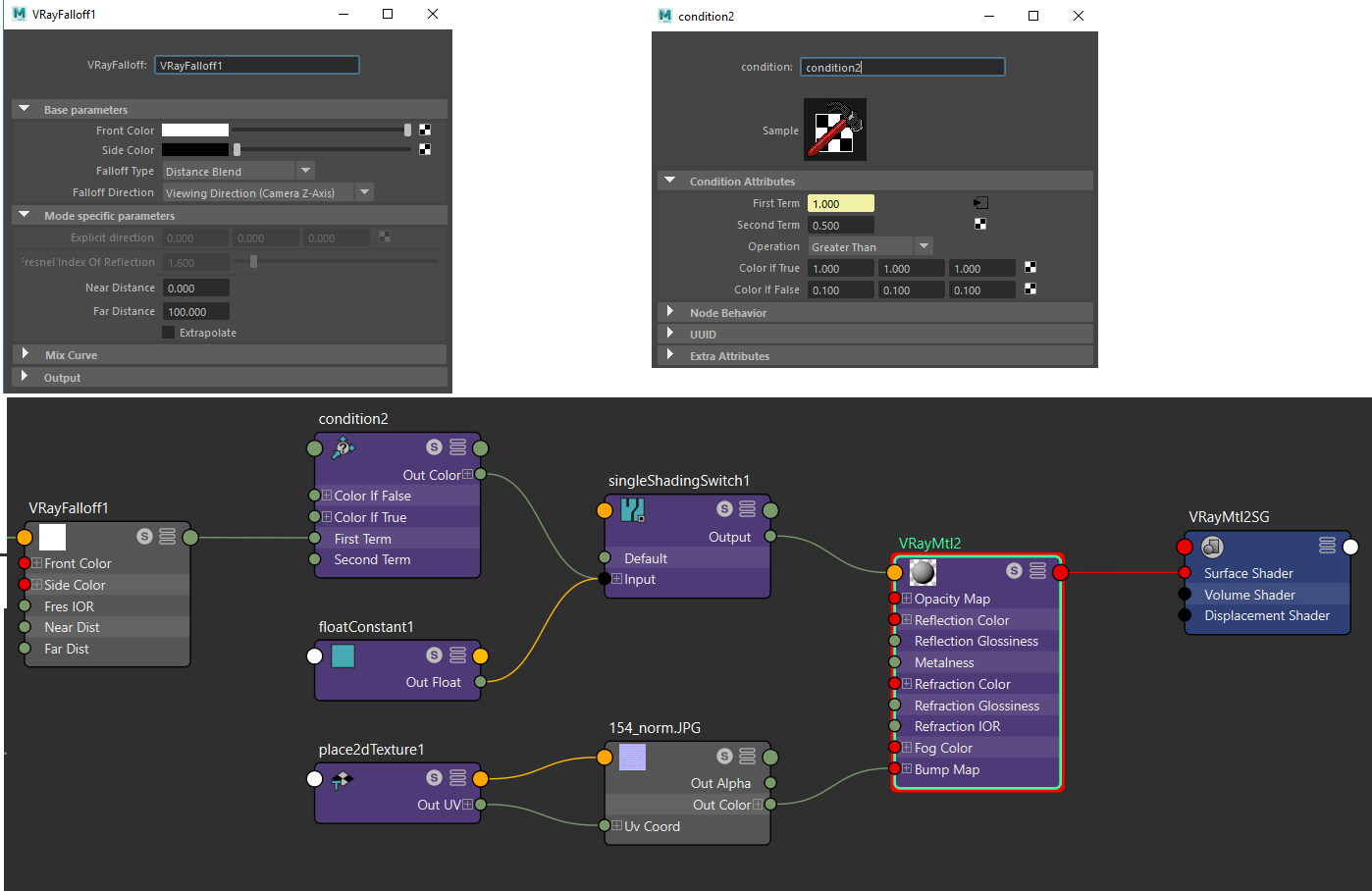Click view mode lines icon on condition2 node
Screen dimensions: 1372x891
(x=458, y=447)
